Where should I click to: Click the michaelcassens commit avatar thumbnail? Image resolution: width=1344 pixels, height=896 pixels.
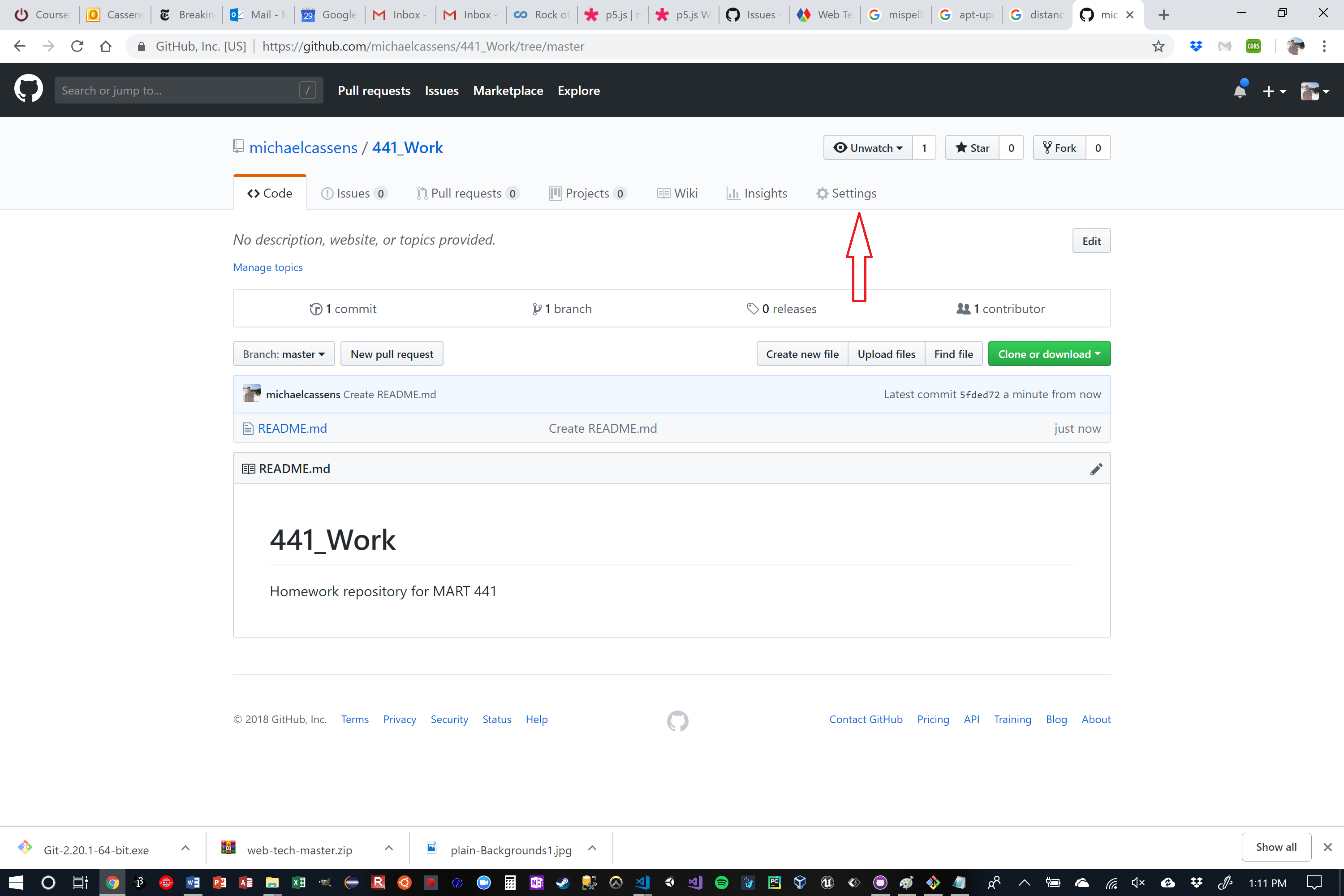251,394
